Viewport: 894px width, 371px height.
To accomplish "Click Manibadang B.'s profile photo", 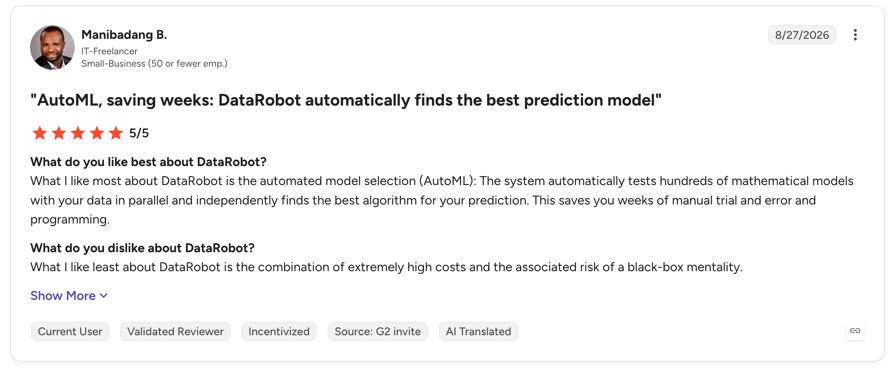I will point(52,47).
